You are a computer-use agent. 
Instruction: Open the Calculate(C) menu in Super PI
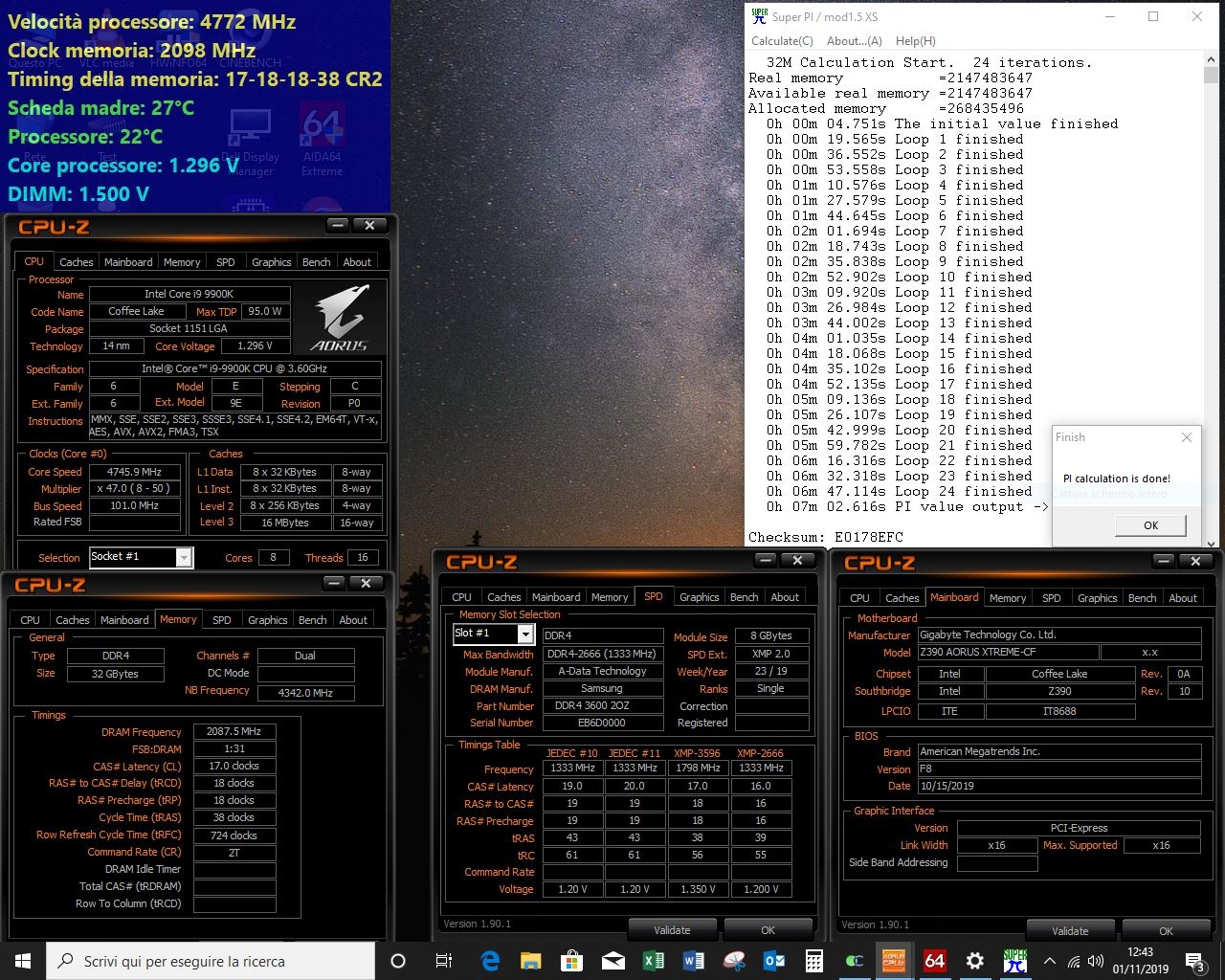(782, 41)
